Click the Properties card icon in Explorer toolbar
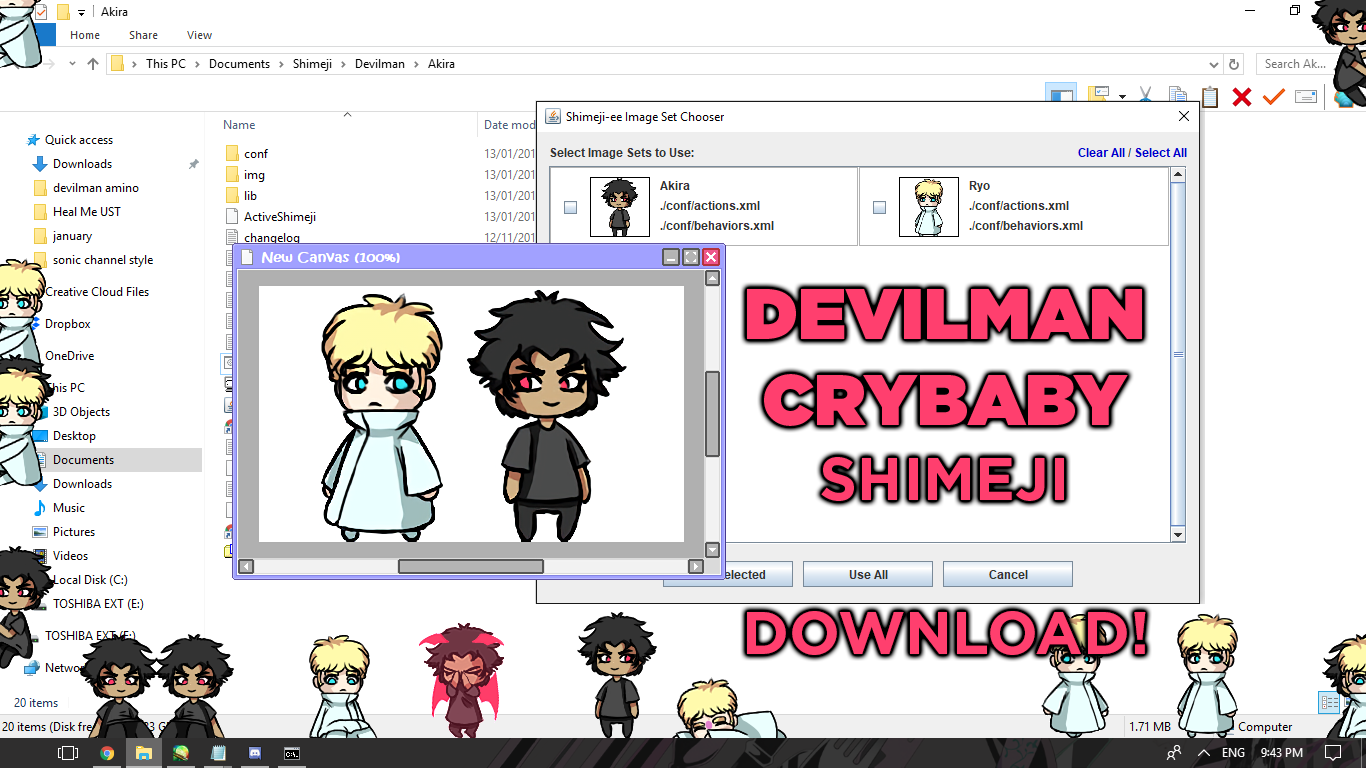 click(1306, 97)
